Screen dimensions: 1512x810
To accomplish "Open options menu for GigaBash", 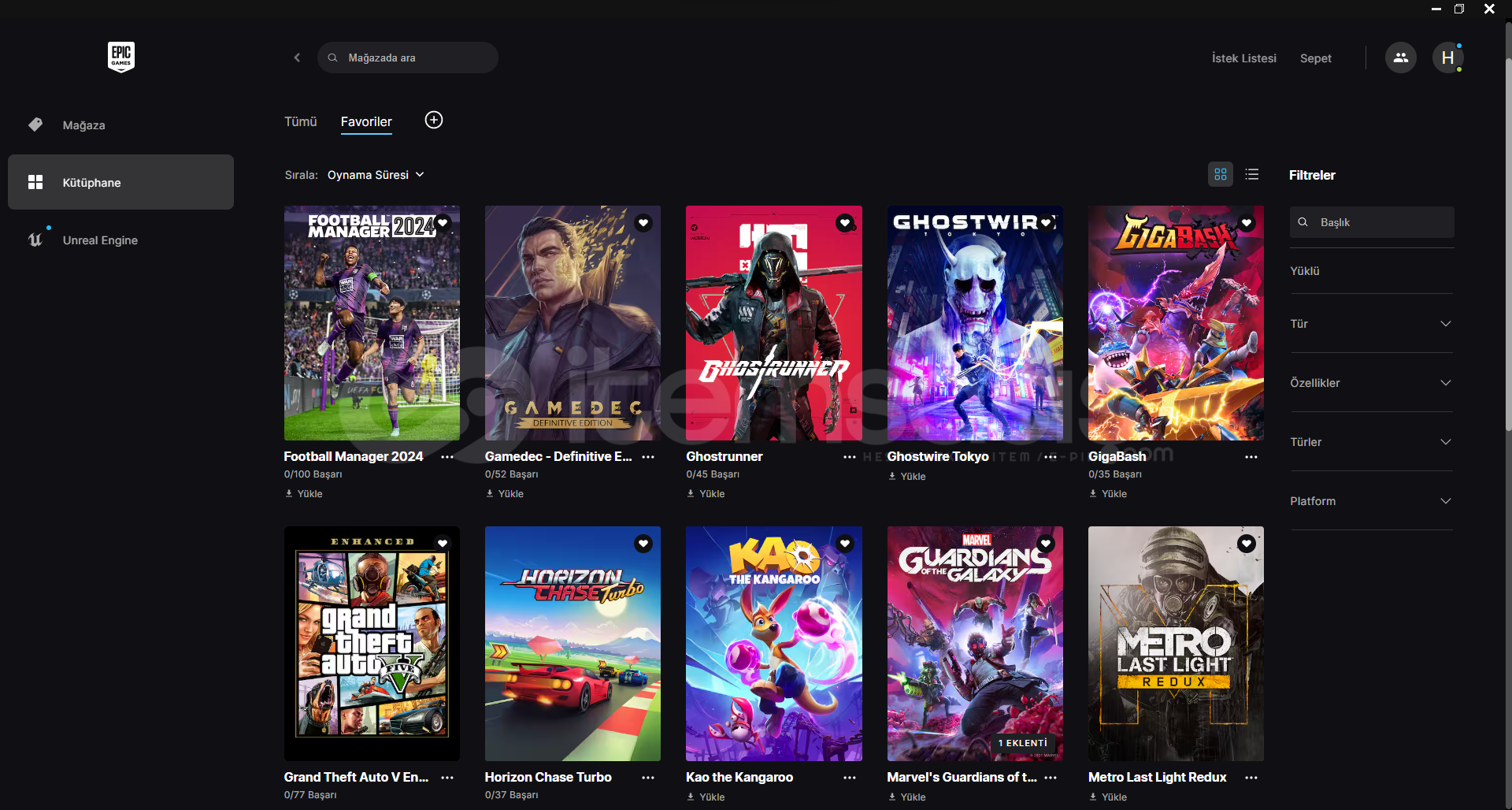I will (1251, 457).
